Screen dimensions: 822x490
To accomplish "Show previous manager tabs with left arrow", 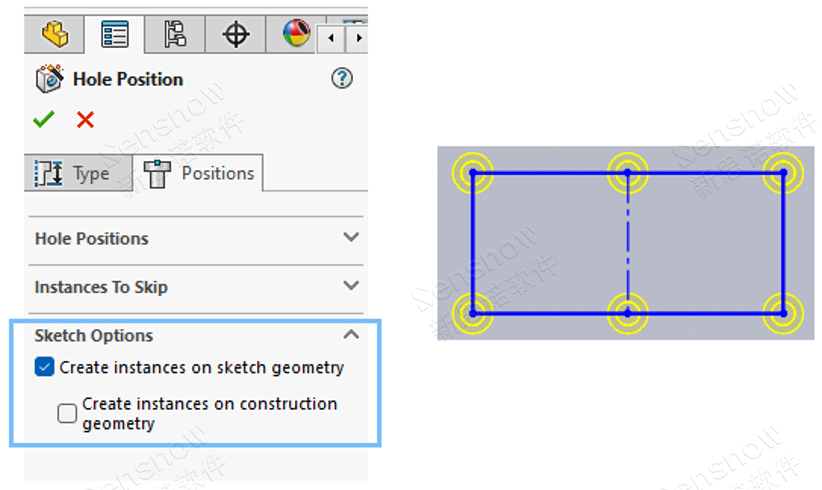I will point(331,38).
